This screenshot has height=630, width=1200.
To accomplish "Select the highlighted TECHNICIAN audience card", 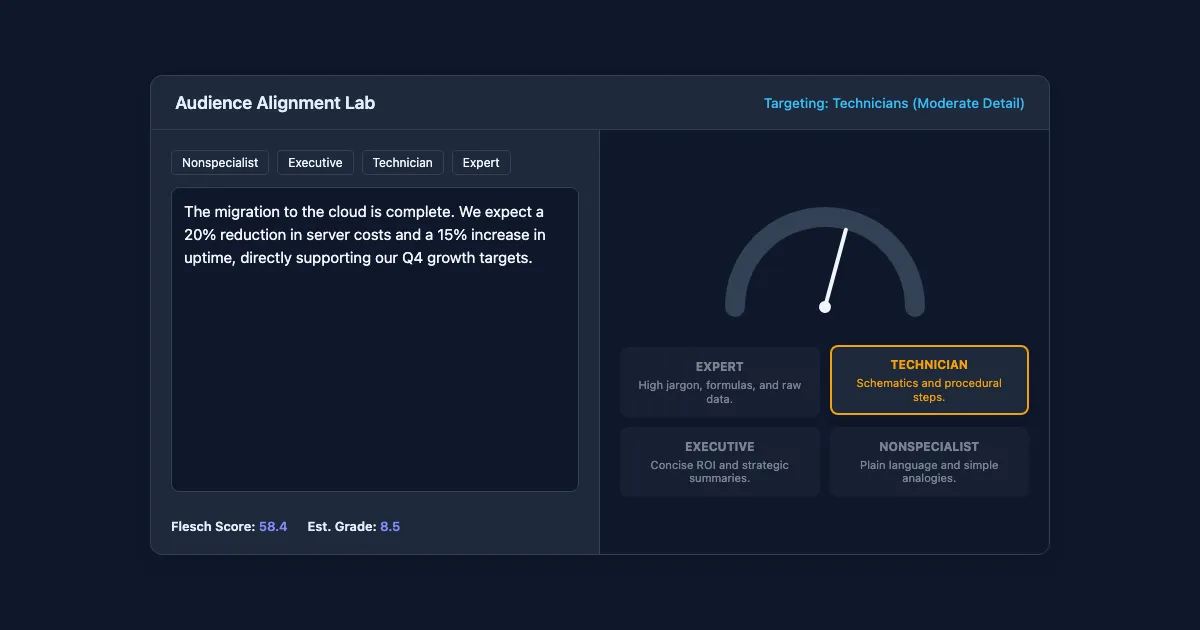I will 929,380.
